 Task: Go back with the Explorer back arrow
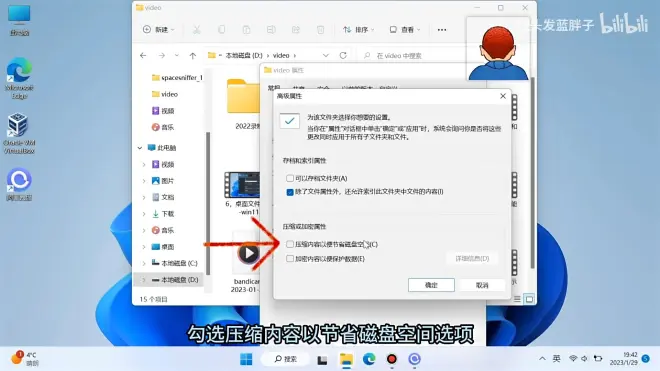click(143, 55)
